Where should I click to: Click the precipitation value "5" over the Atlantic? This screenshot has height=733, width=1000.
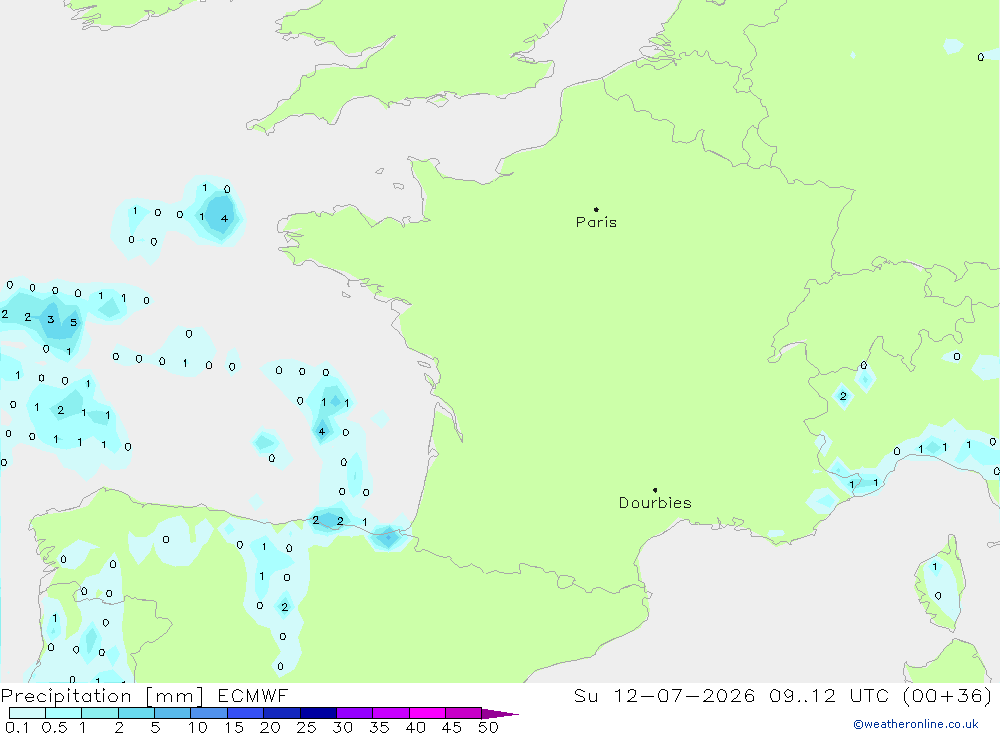click(73, 322)
